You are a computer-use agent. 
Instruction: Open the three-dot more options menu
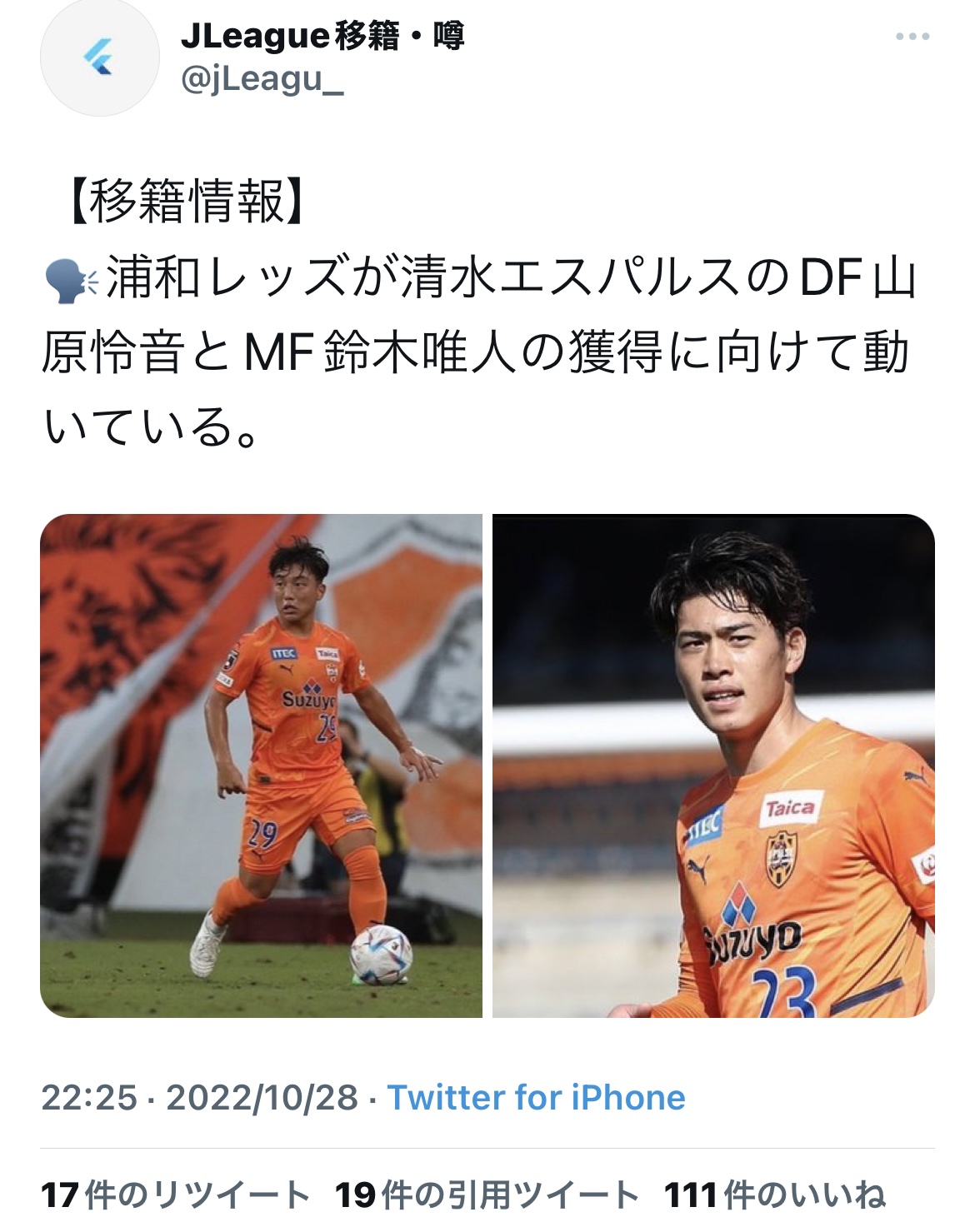tap(912, 37)
